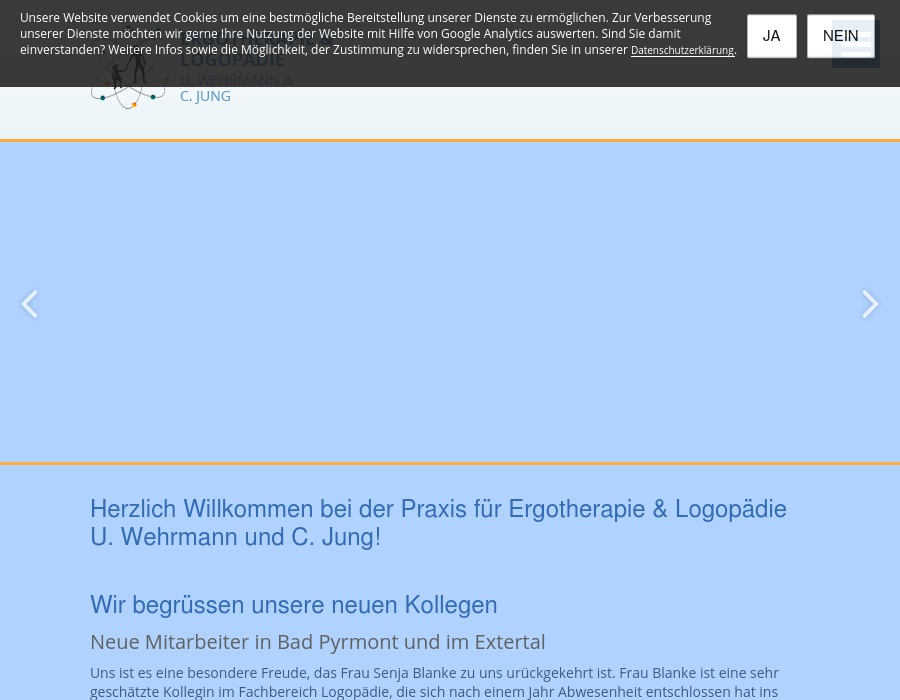The width and height of the screenshot is (900, 700).
Task: Click the paragraph about Frau Senja Blanke
Action: (x=434, y=682)
